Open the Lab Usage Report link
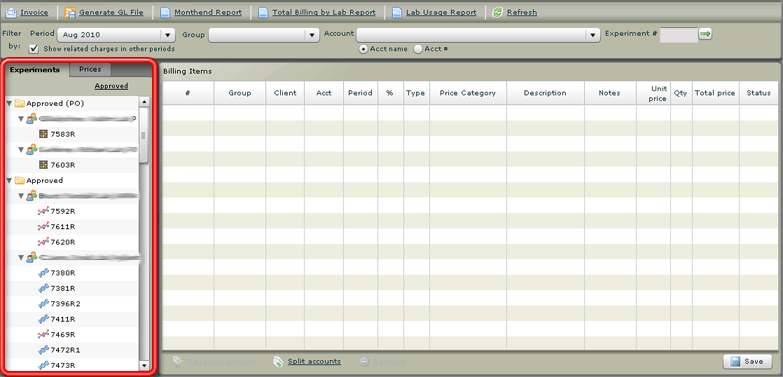 [441, 12]
